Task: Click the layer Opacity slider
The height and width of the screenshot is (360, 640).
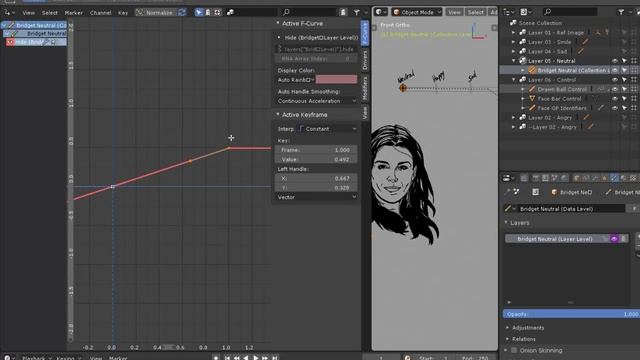Action: (x=571, y=314)
